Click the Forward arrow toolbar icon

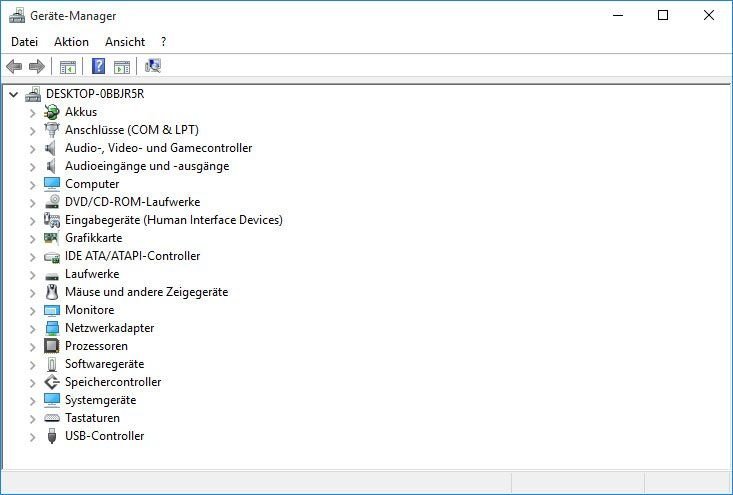coord(37,66)
